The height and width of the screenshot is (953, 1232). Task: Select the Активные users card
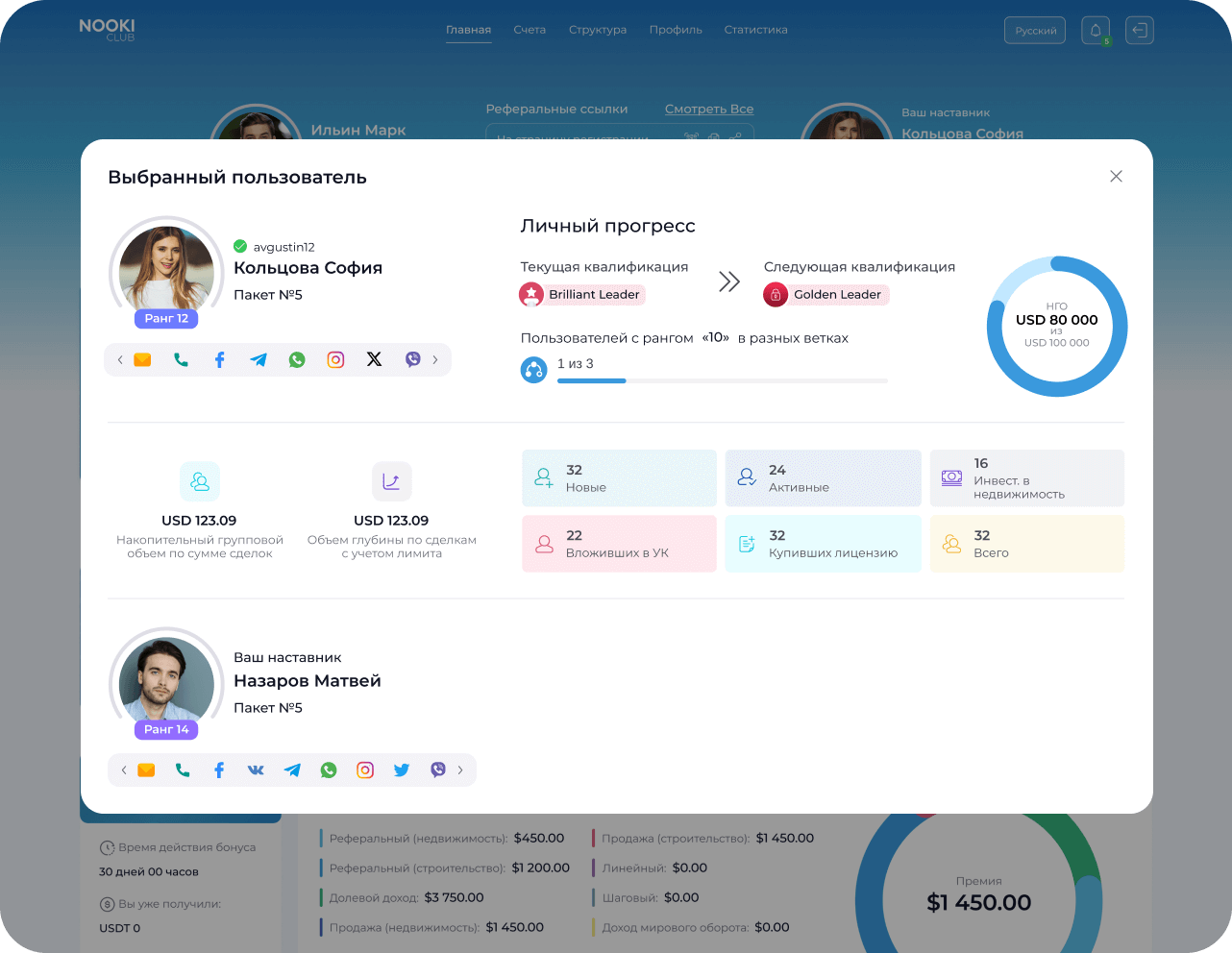824,478
